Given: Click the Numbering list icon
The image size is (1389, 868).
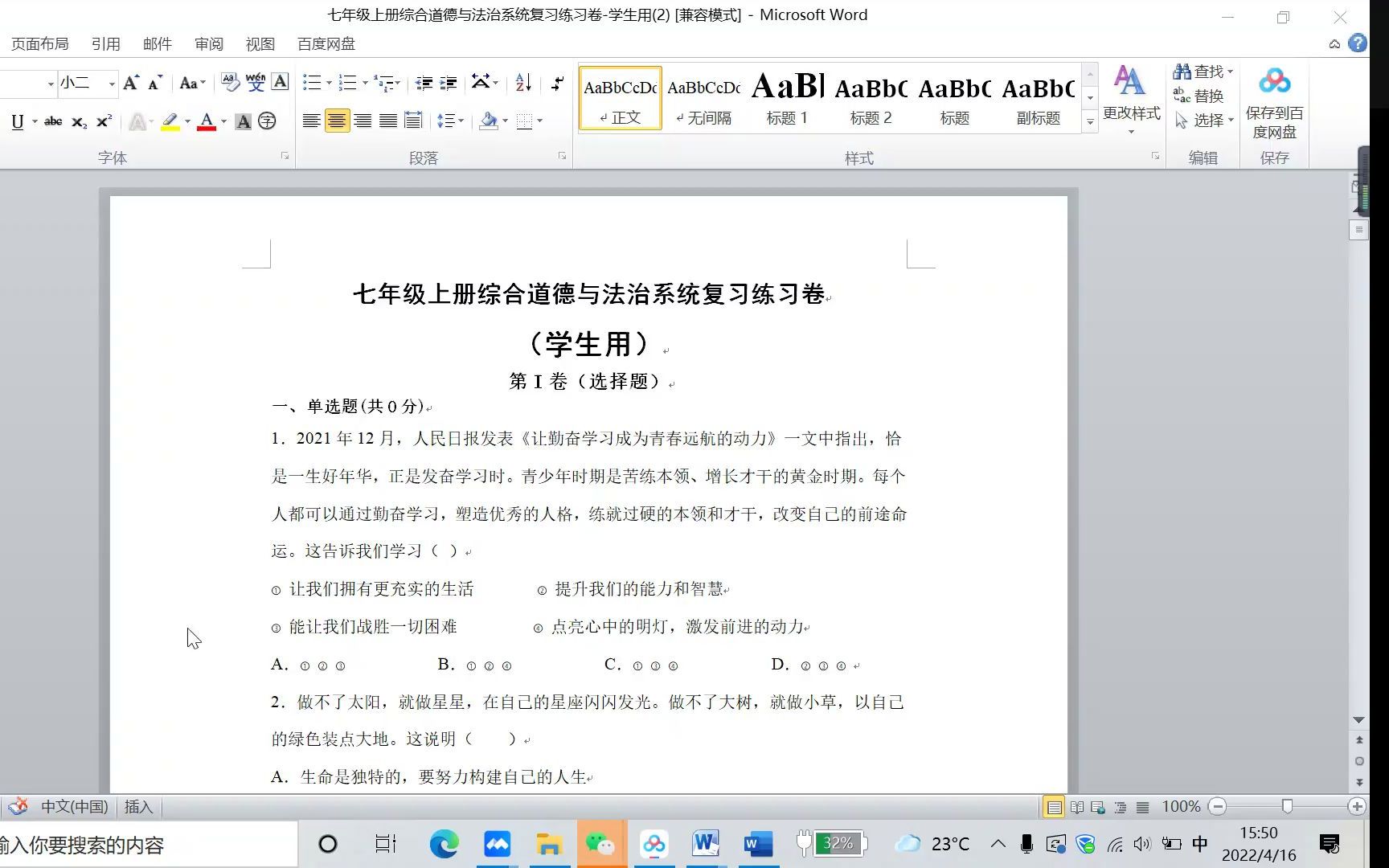Looking at the screenshot, I should coord(347,82).
